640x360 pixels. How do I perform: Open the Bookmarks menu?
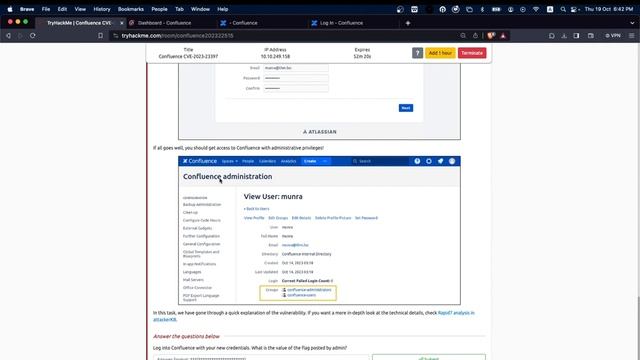(131, 9)
